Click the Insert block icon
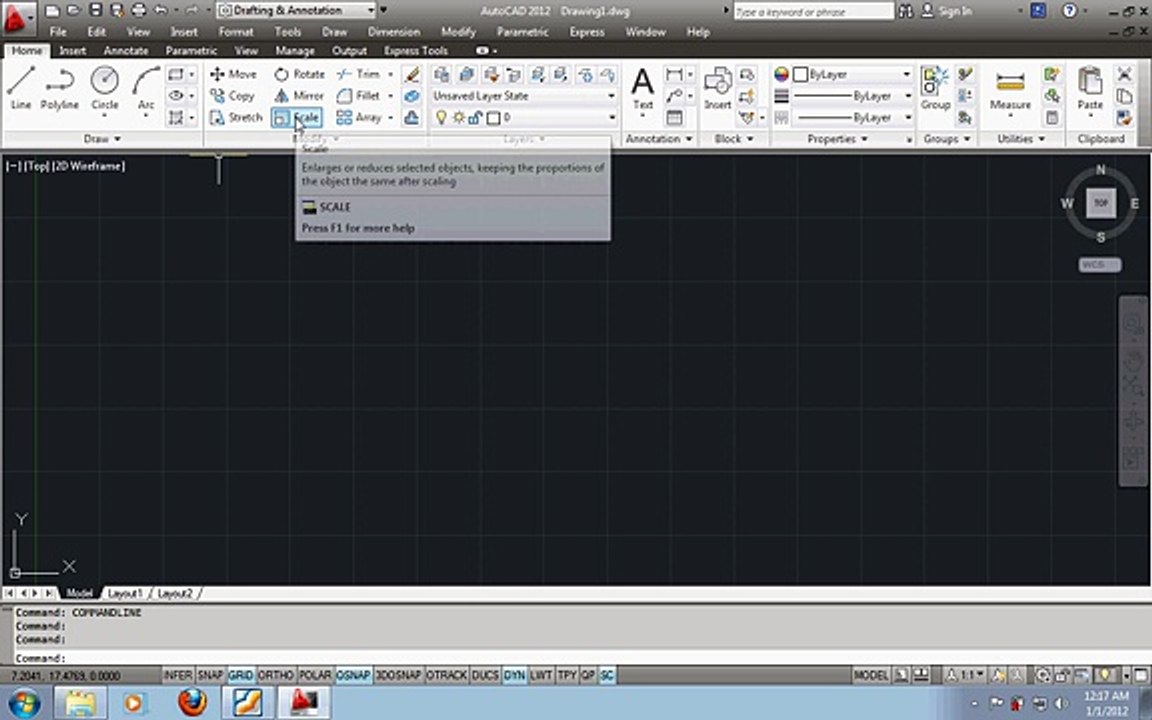Image resolution: width=1152 pixels, height=720 pixels. [x=717, y=89]
